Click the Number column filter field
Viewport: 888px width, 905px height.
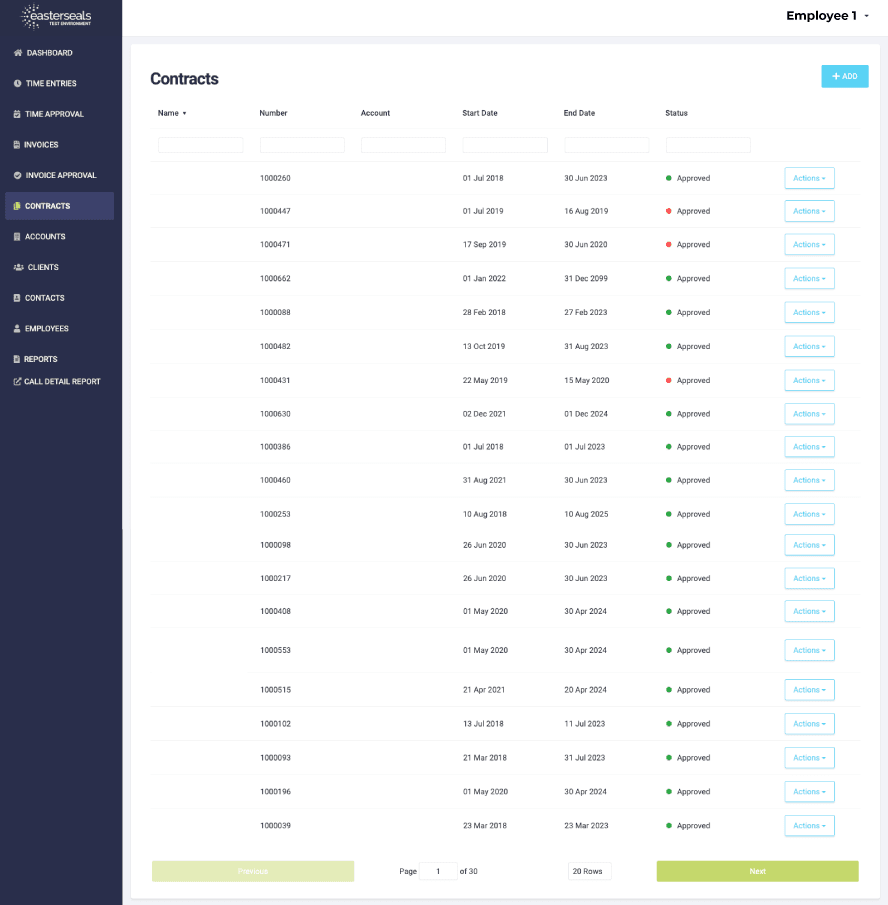click(x=302, y=145)
